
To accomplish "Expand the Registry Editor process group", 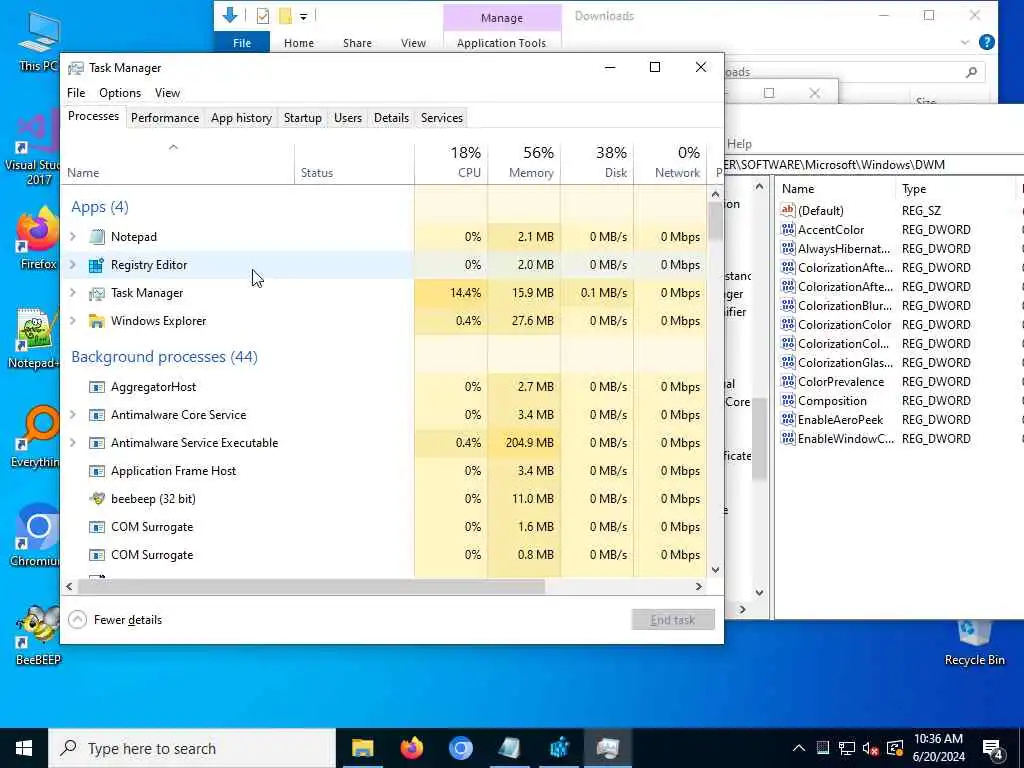I will (73, 265).
